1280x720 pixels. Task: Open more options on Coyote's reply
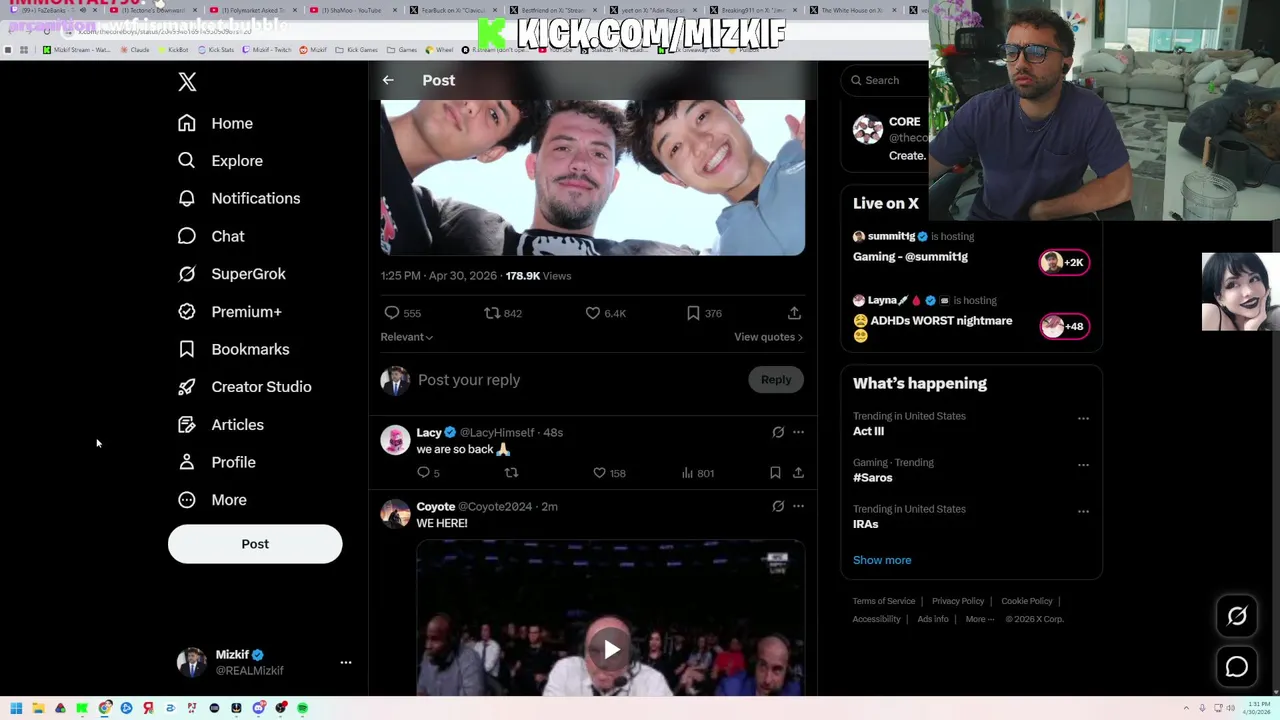tap(798, 506)
